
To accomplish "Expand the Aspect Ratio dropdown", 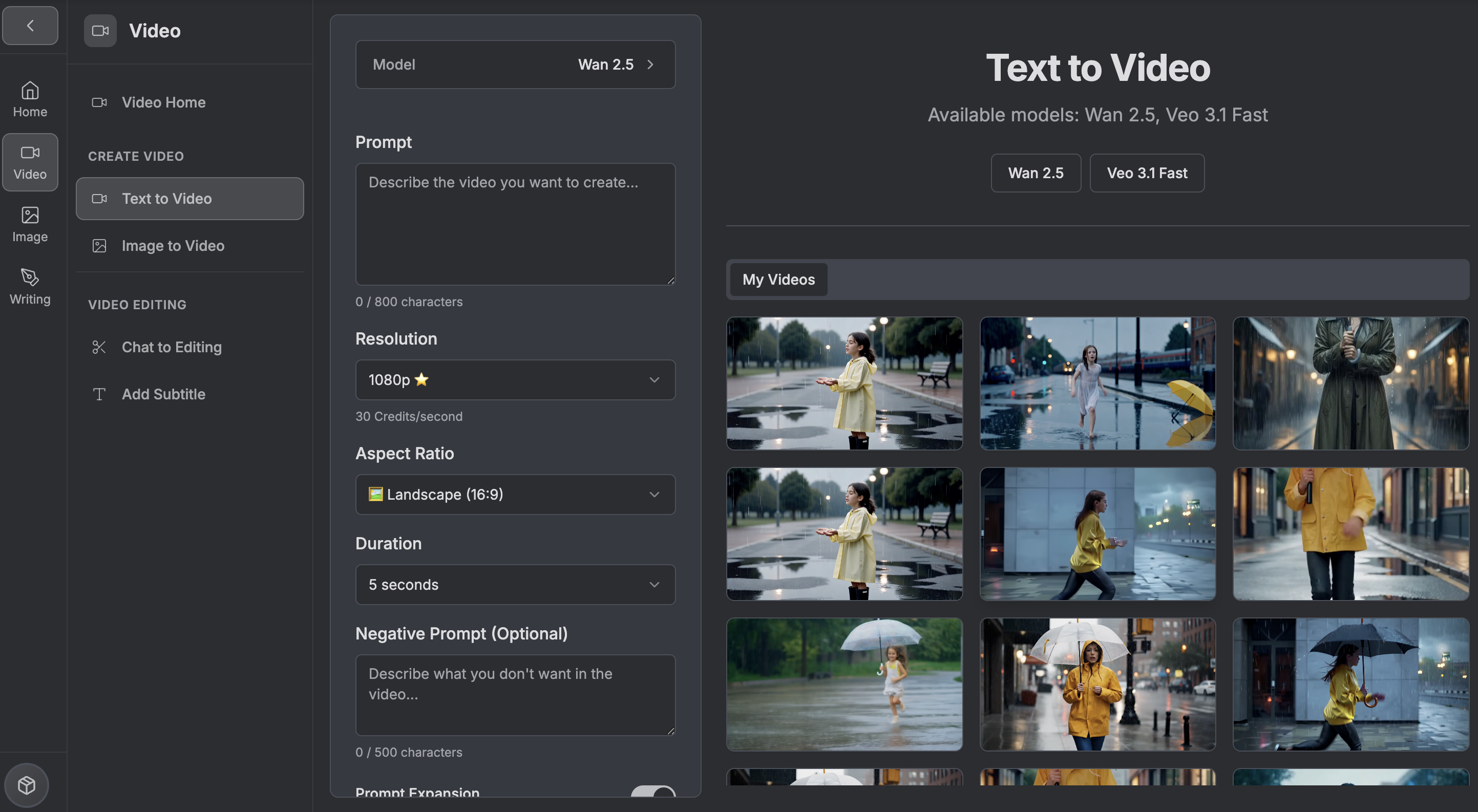I will tap(515, 494).
